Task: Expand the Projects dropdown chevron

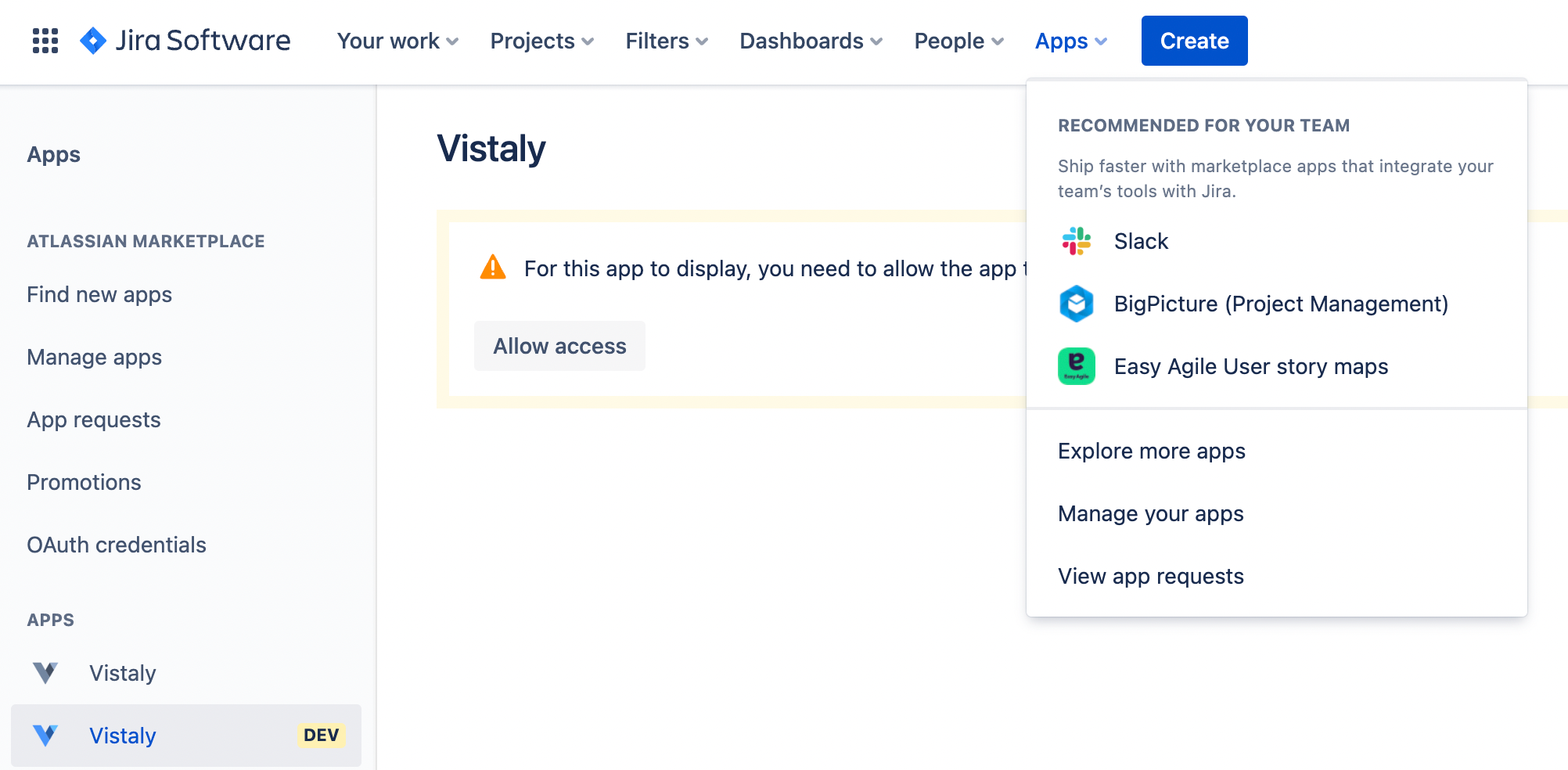Action: point(588,41)
